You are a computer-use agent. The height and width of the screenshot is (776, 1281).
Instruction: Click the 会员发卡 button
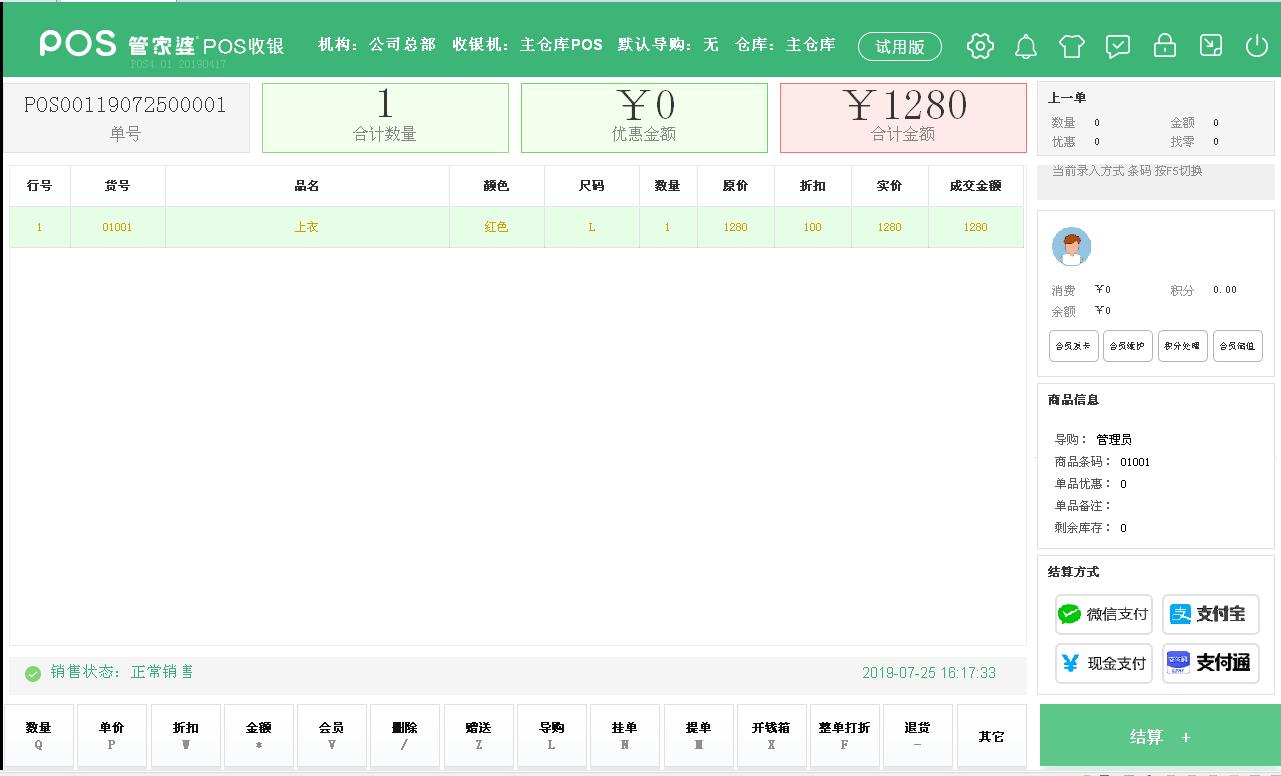1073,346
